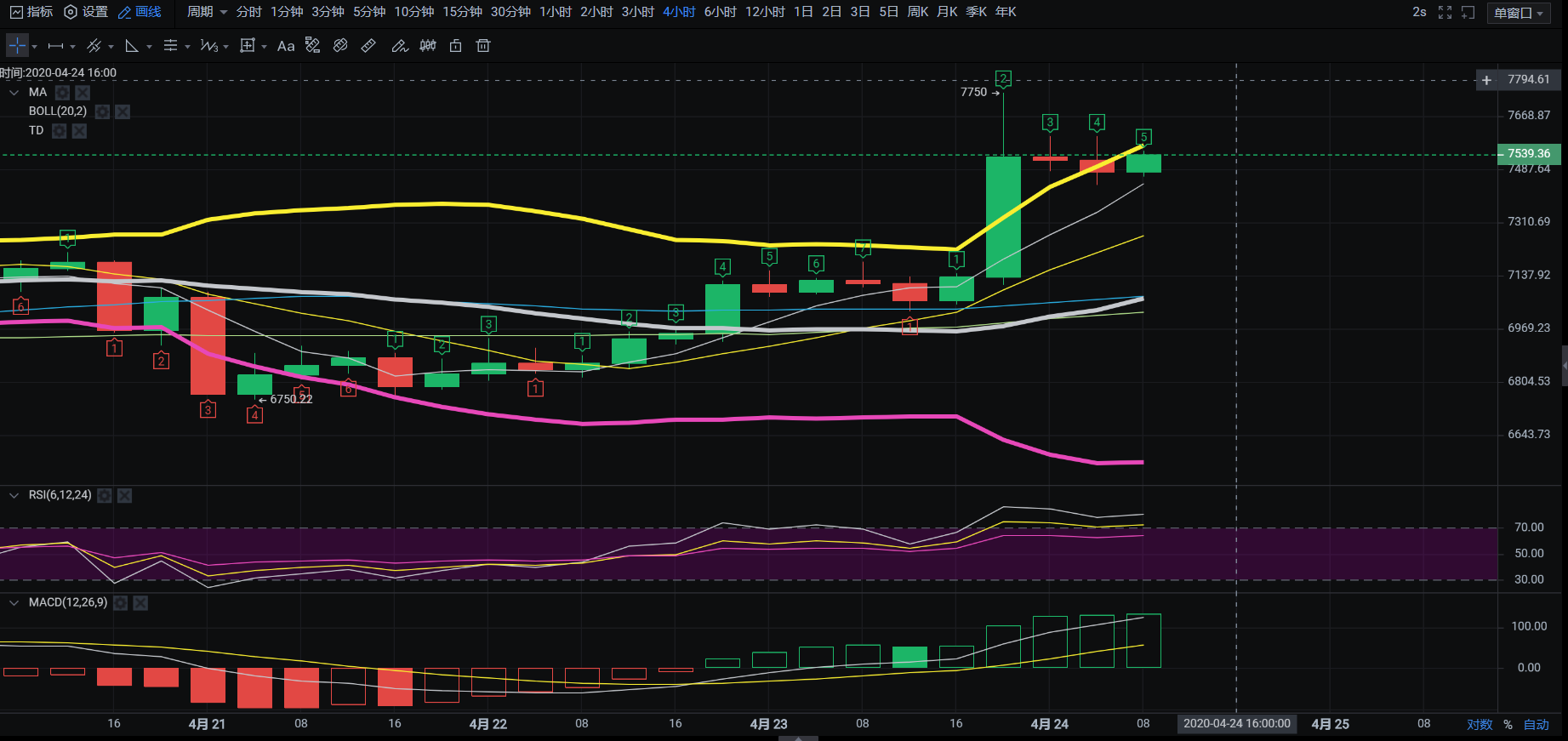The height and width of the screenshot is (741, 1568).
Task: Expand wave tool options arrow
Action: tap(225, 47)
